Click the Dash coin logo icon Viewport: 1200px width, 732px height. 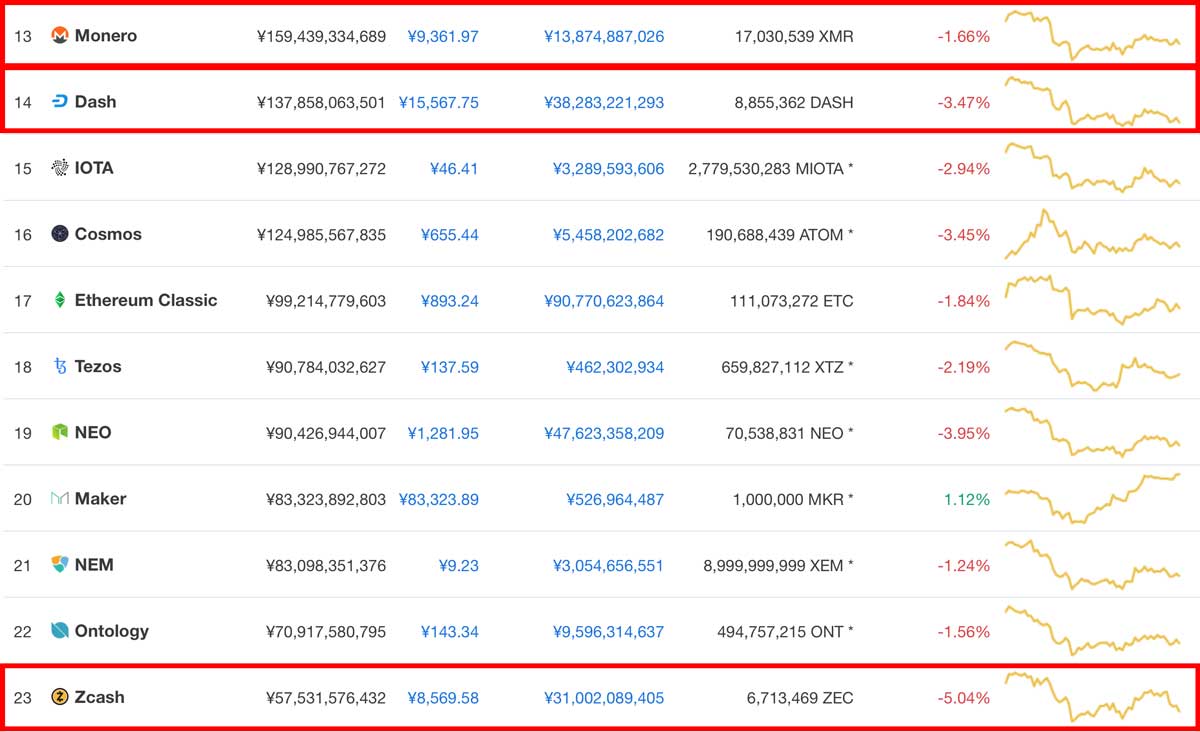click(59, 102)
